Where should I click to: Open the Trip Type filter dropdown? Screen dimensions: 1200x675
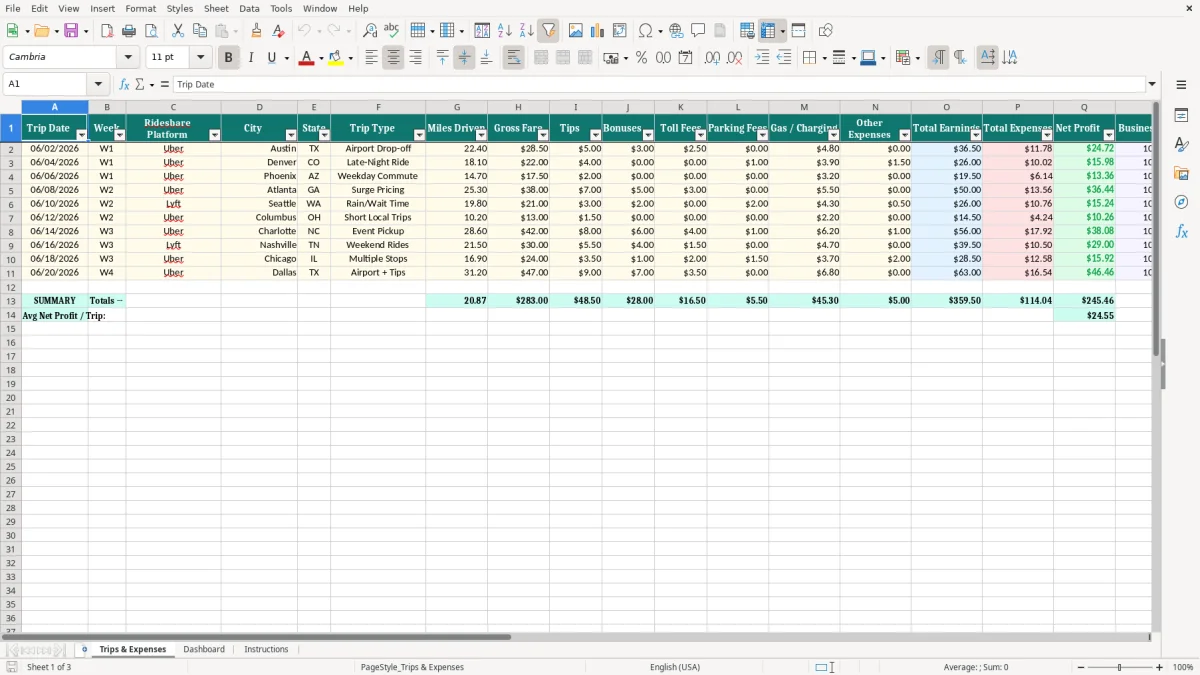[419, 135]
